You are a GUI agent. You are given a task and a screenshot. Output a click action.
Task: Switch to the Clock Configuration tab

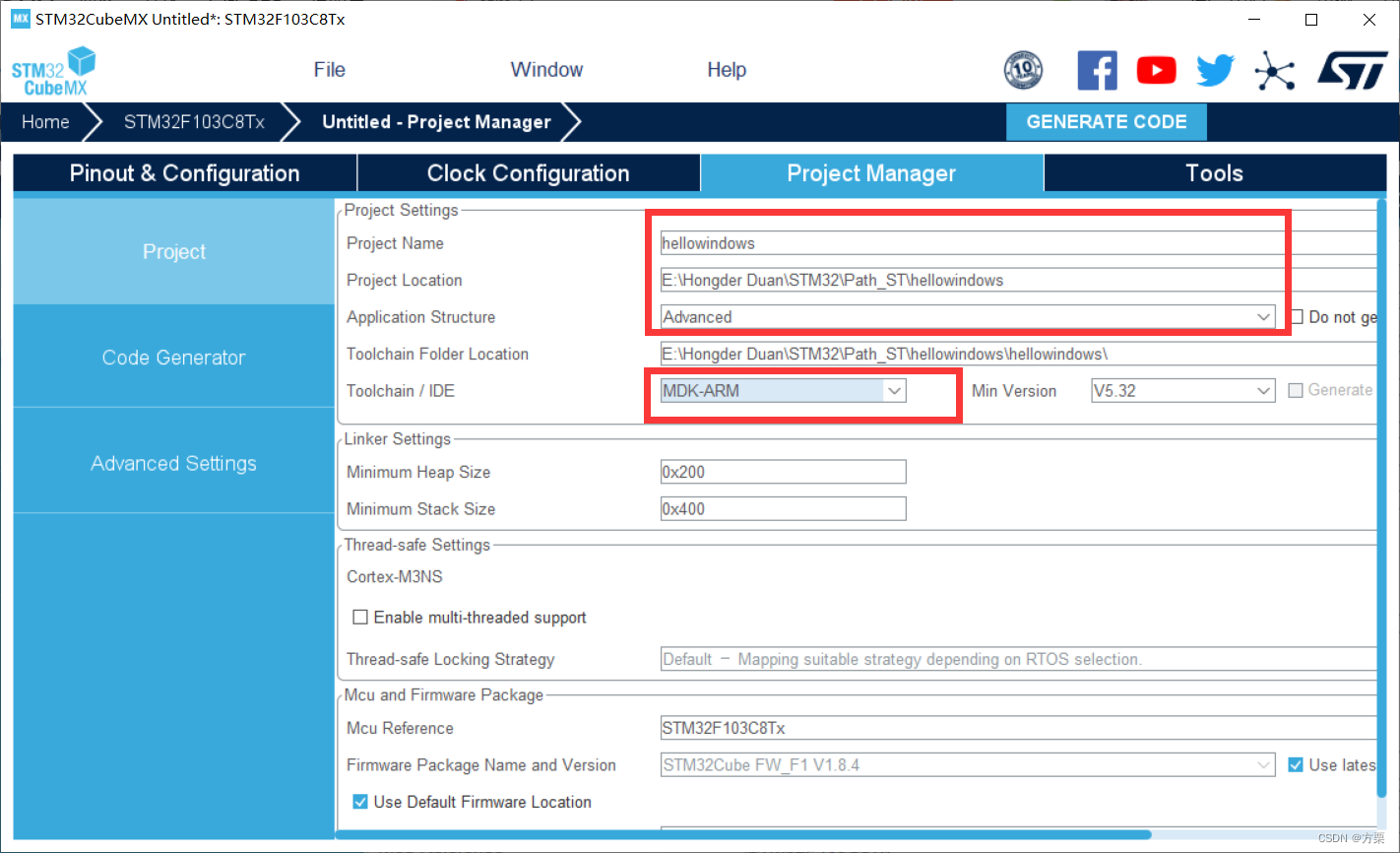(528, 172)
